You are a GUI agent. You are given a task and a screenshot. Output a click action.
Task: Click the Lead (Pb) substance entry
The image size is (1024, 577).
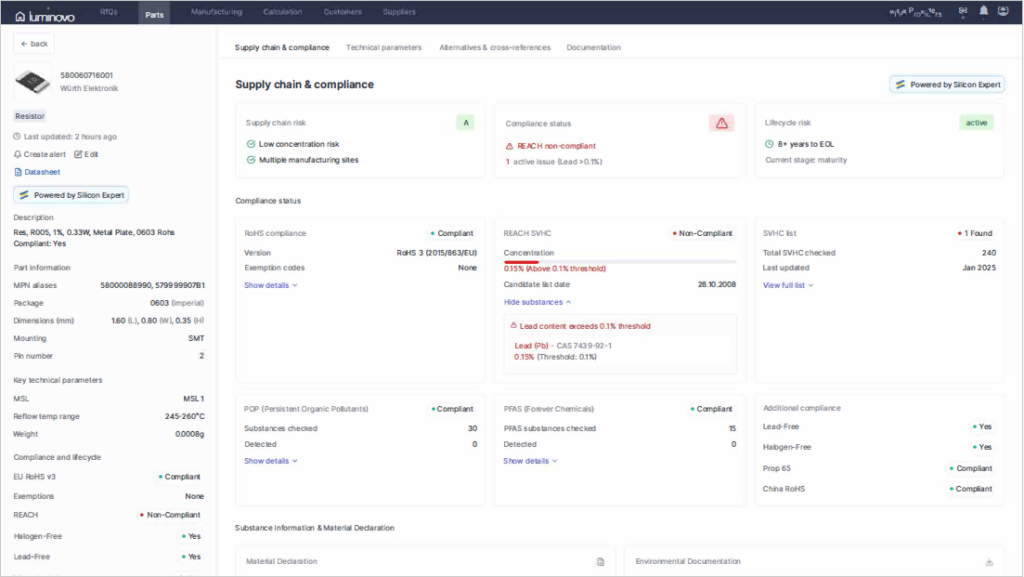tap(563, 346)
